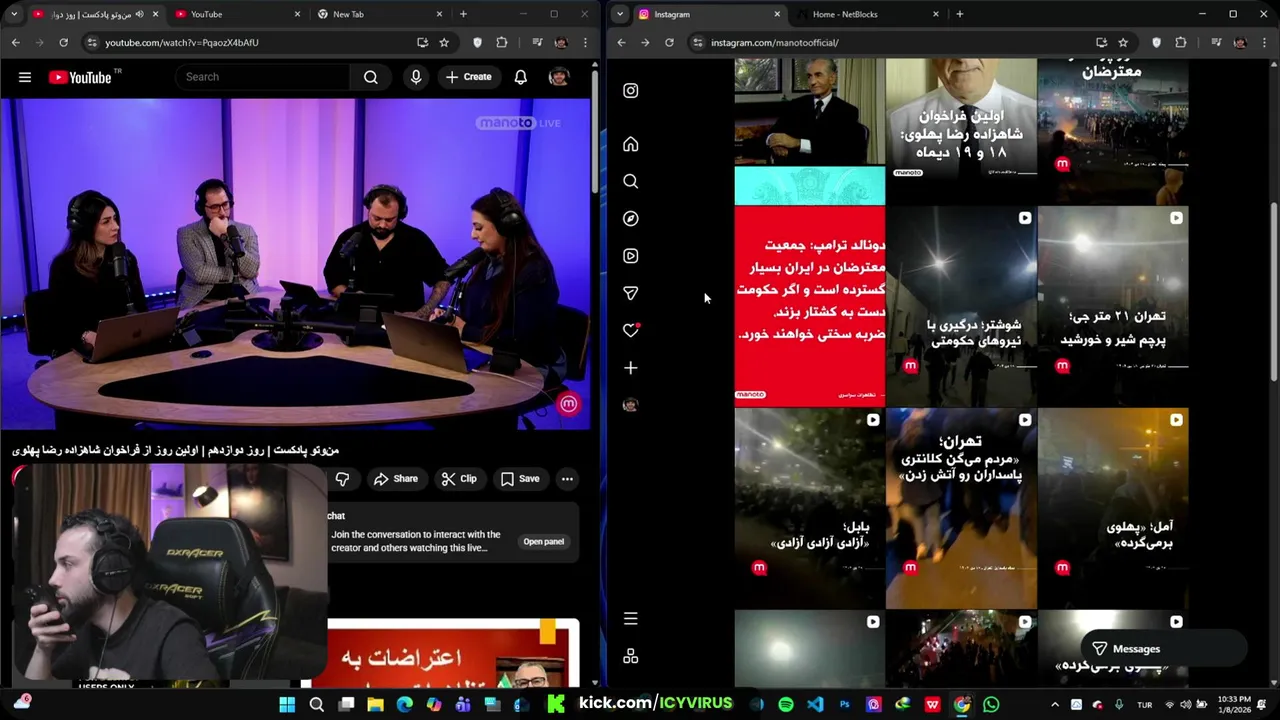This screenshot has width=1280, height=720.
Task: Open the tab search dropdown in the YouTube window
Action: pos(15,14)
